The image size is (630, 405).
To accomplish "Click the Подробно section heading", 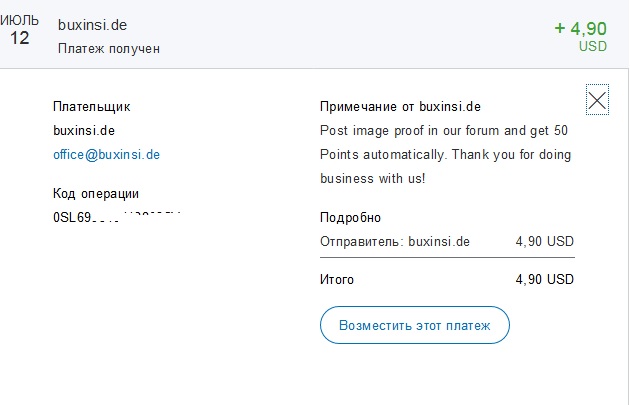I will tap(350, 218).
